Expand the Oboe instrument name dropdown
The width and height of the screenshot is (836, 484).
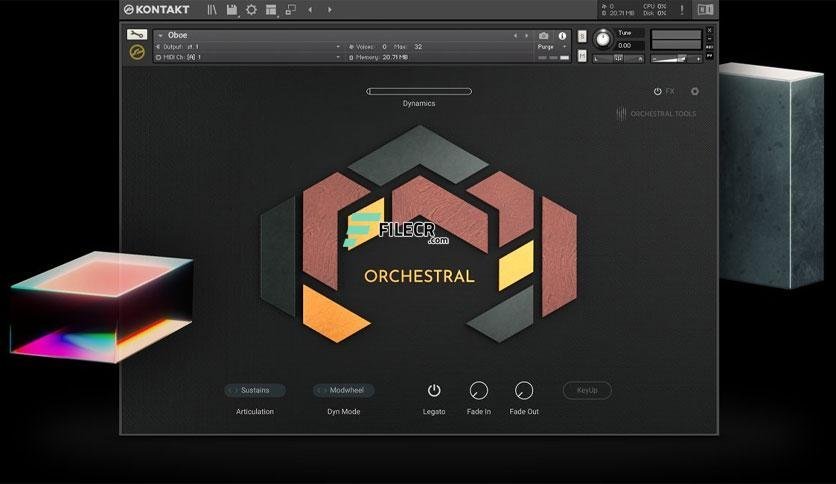pos(160,36)
